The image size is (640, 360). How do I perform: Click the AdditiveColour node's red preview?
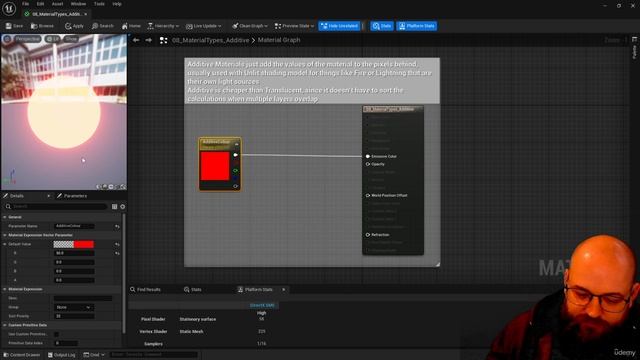215,166
